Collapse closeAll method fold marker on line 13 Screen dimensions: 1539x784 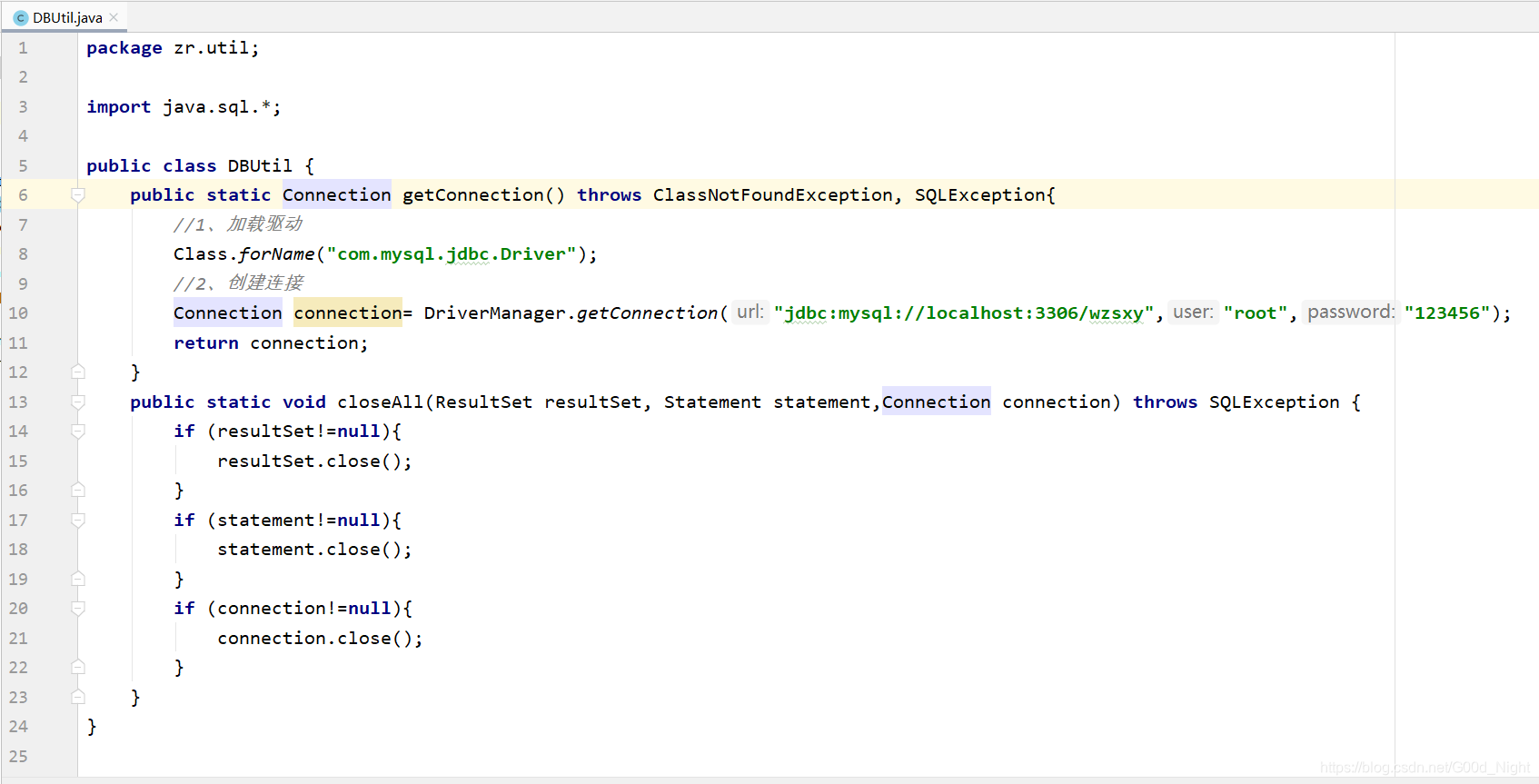78,402
